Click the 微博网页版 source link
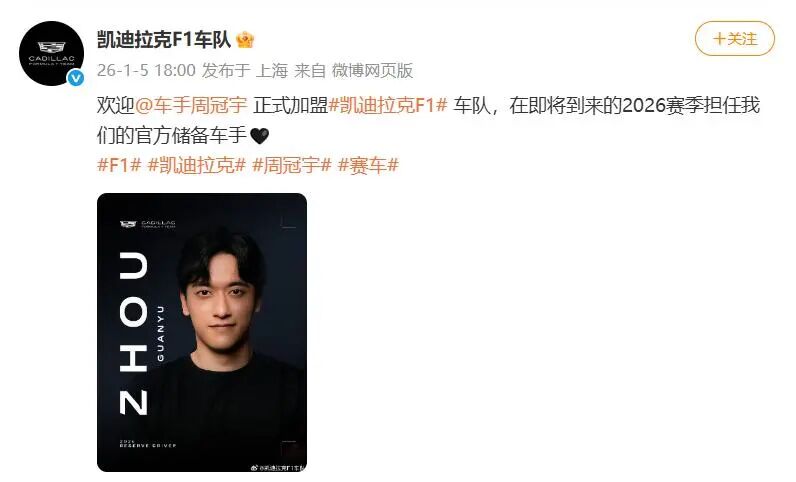 click(372, 70)
